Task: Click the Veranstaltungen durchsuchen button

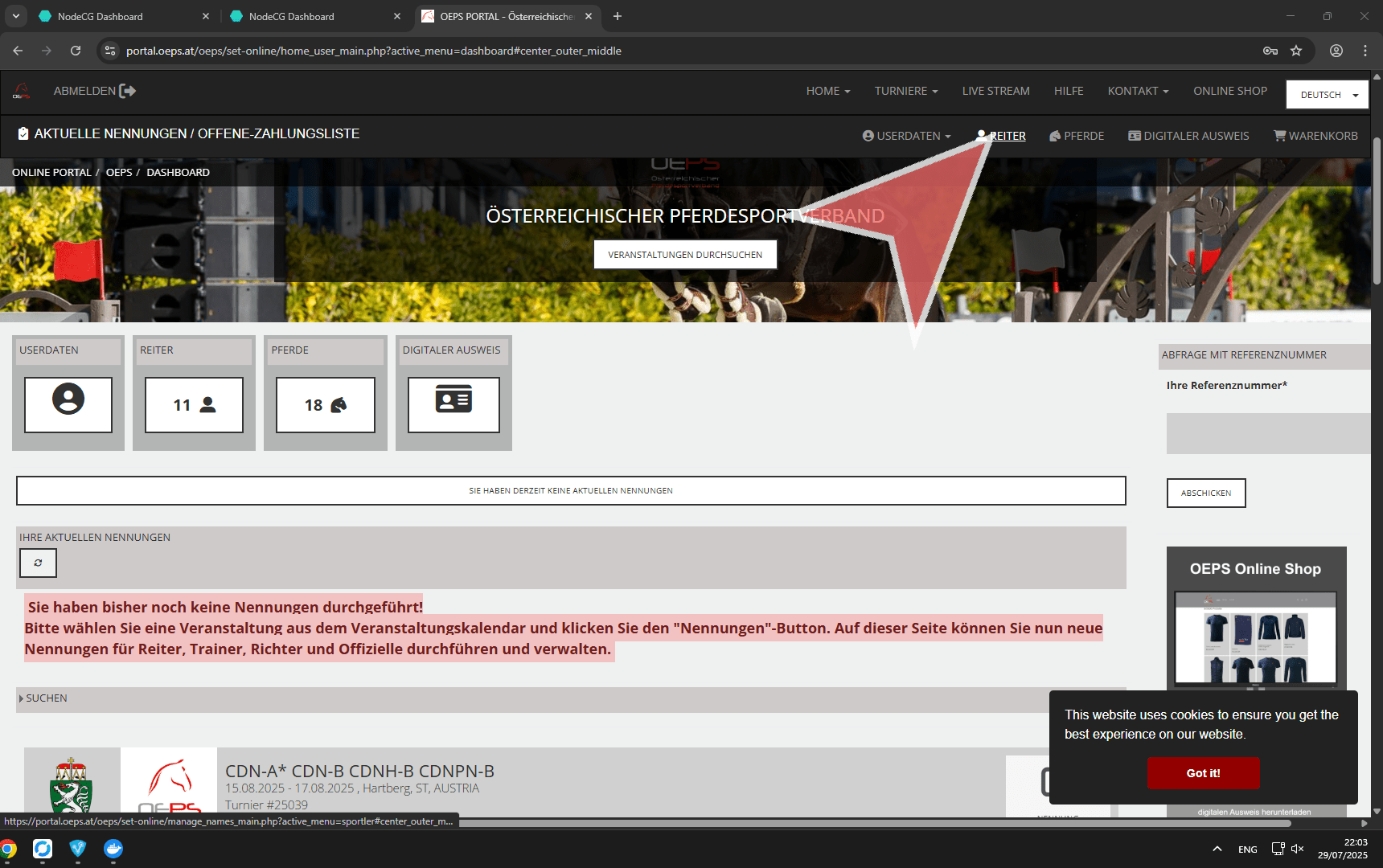Action: [685, 255]
